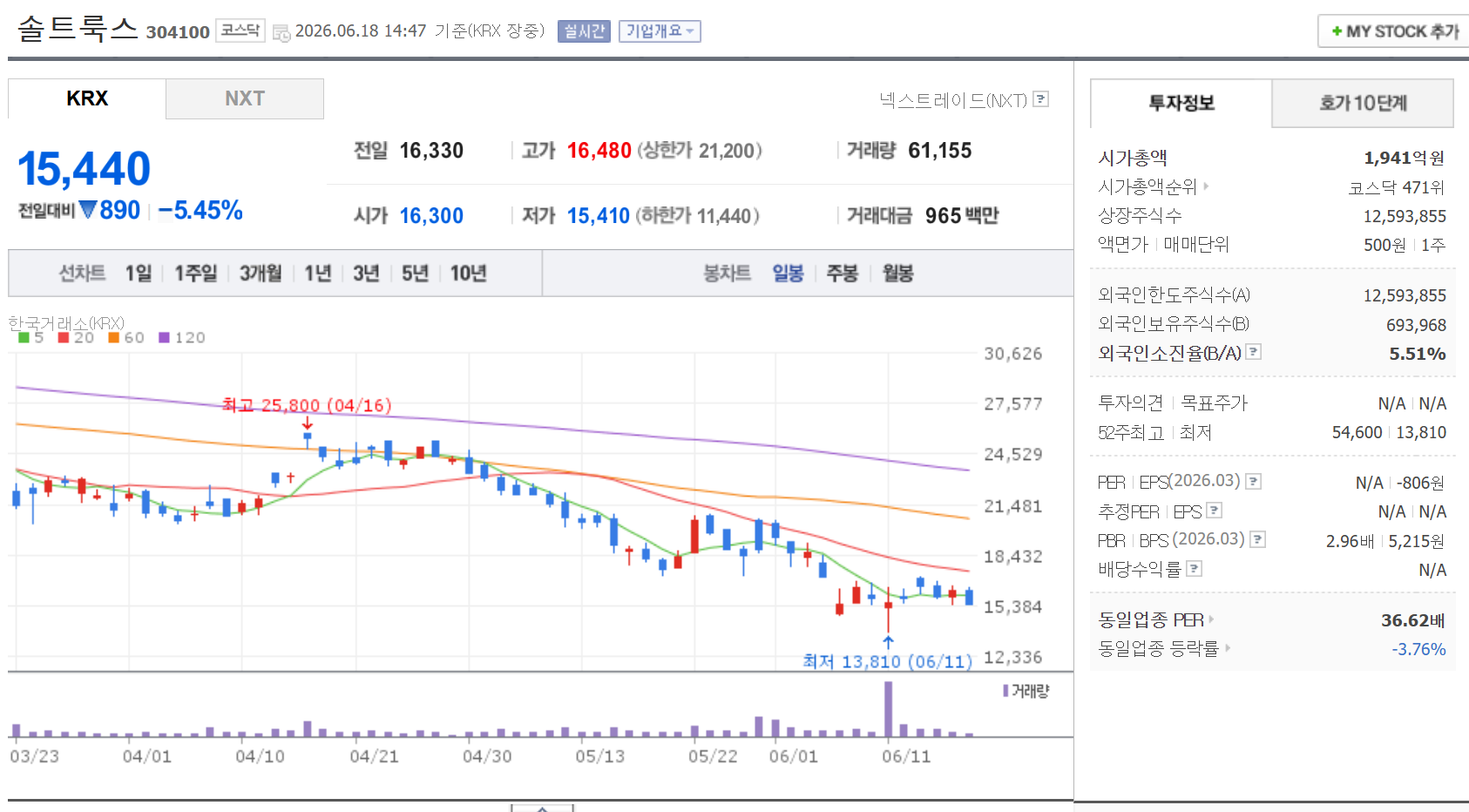The image size is (1469, 812).
Task: Click the tall 06/11 volume bar
Action: (x=888, y=709)
